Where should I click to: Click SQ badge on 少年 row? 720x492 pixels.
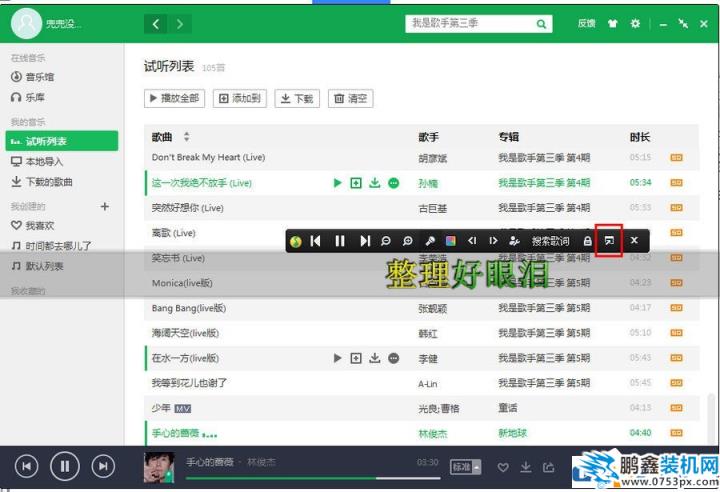pos(676,408)
